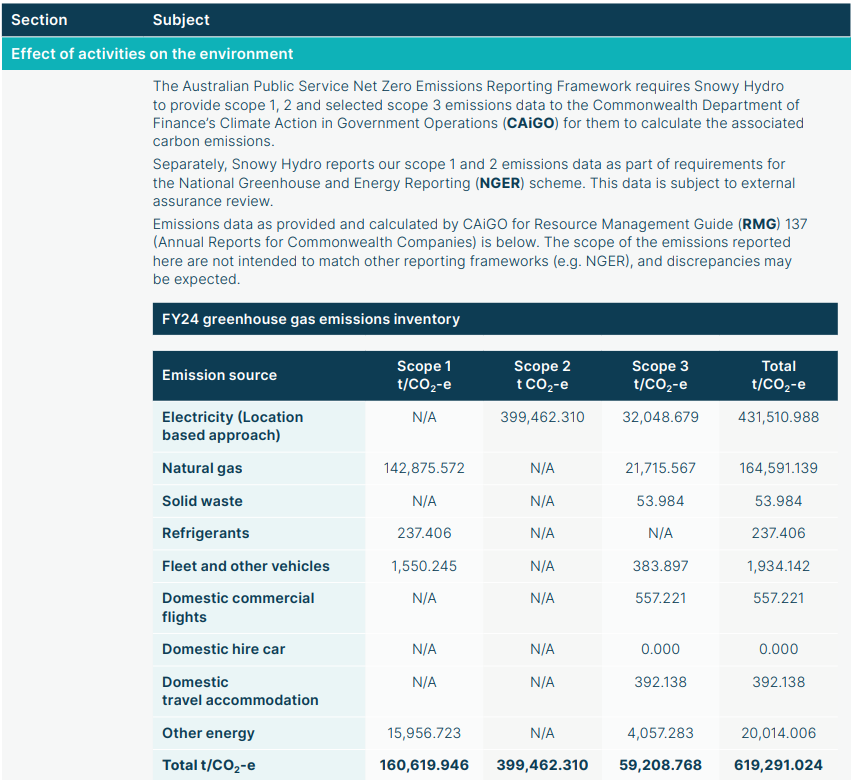Click Electricity Scope 2 value 399,462.310
This screenshot has width=854, height=780.
point(542,417)
